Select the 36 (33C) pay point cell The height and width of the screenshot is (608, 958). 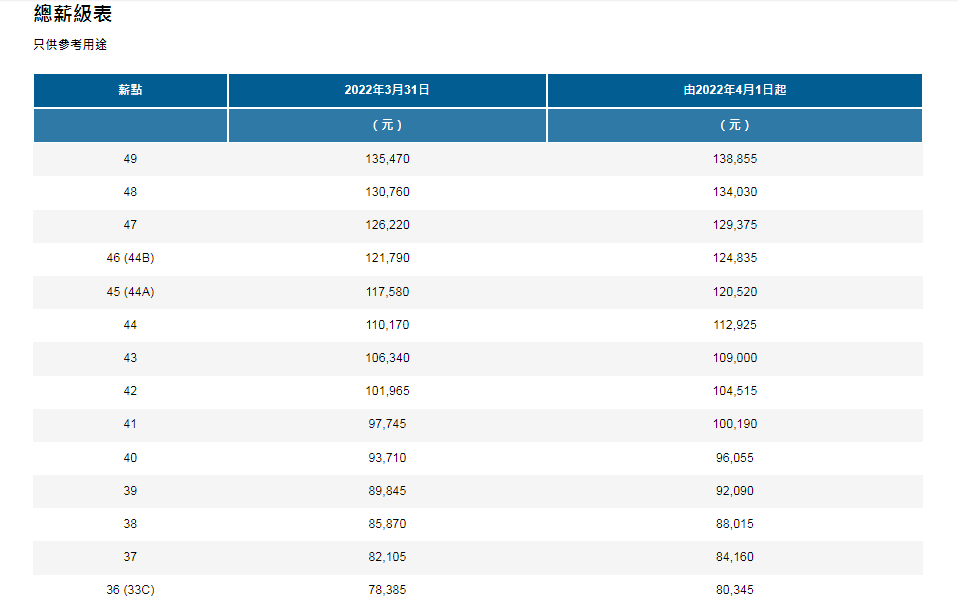click(x=130, y=590)
